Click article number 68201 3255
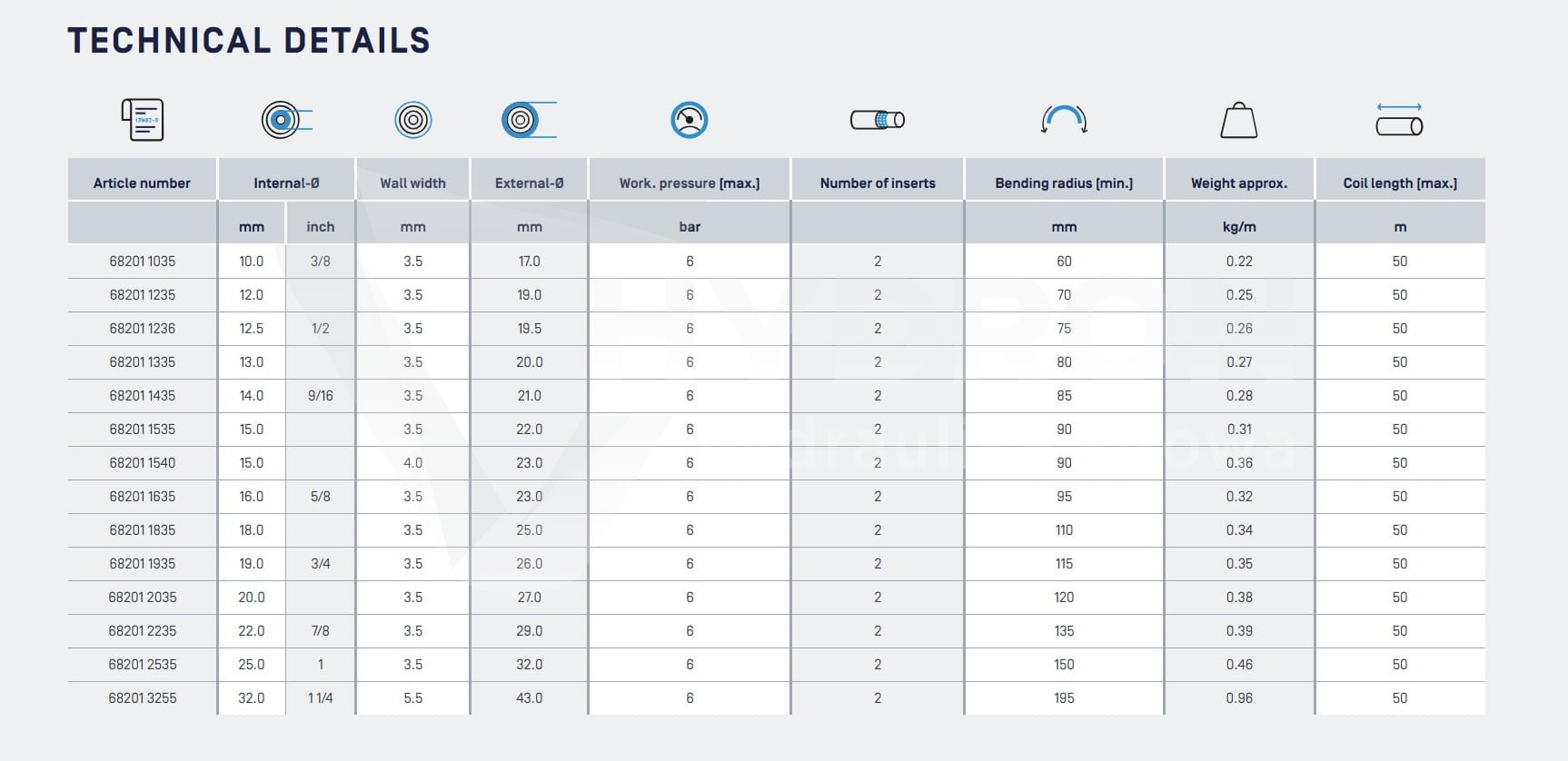 point(143,698)
